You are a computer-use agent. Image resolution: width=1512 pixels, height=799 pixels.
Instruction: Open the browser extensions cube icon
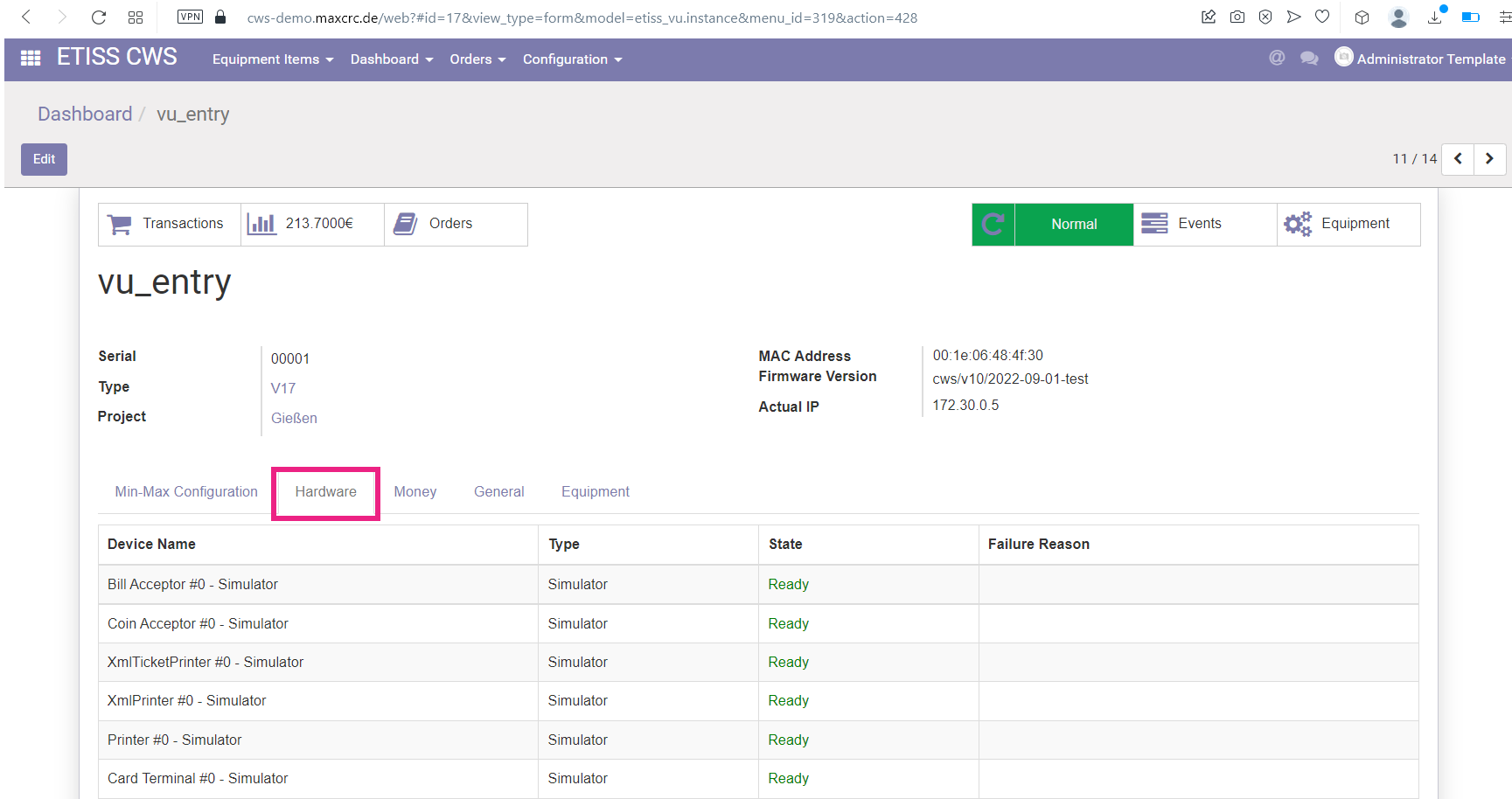(x=1362, y=17)
